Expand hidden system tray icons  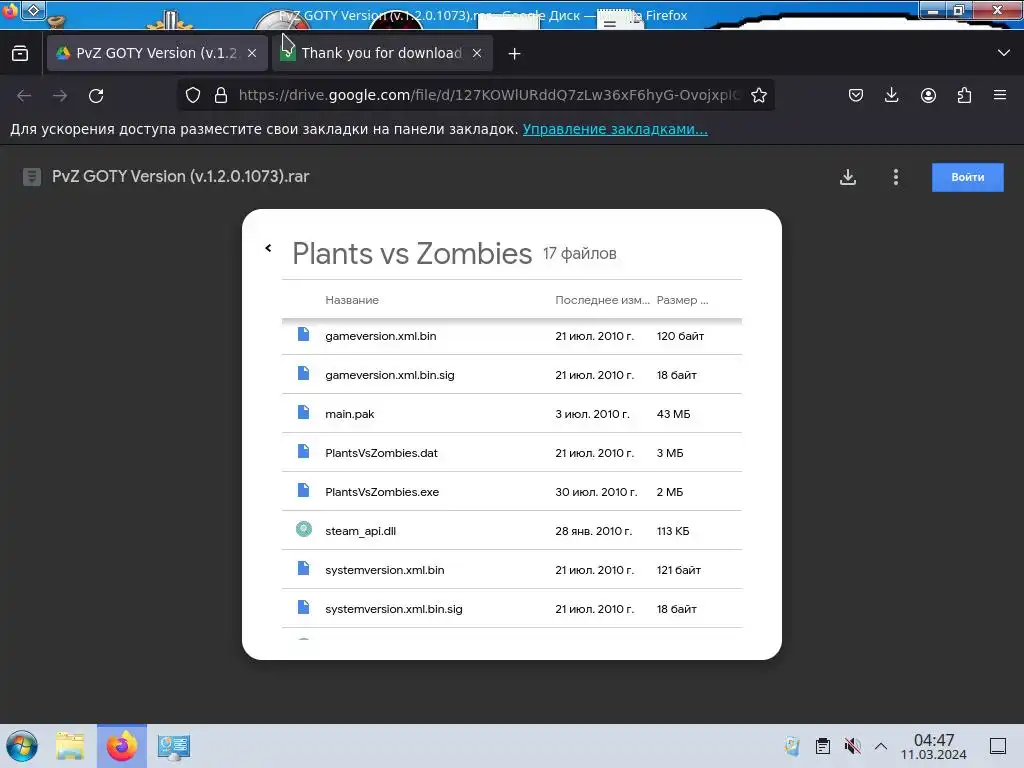point(881,746)
